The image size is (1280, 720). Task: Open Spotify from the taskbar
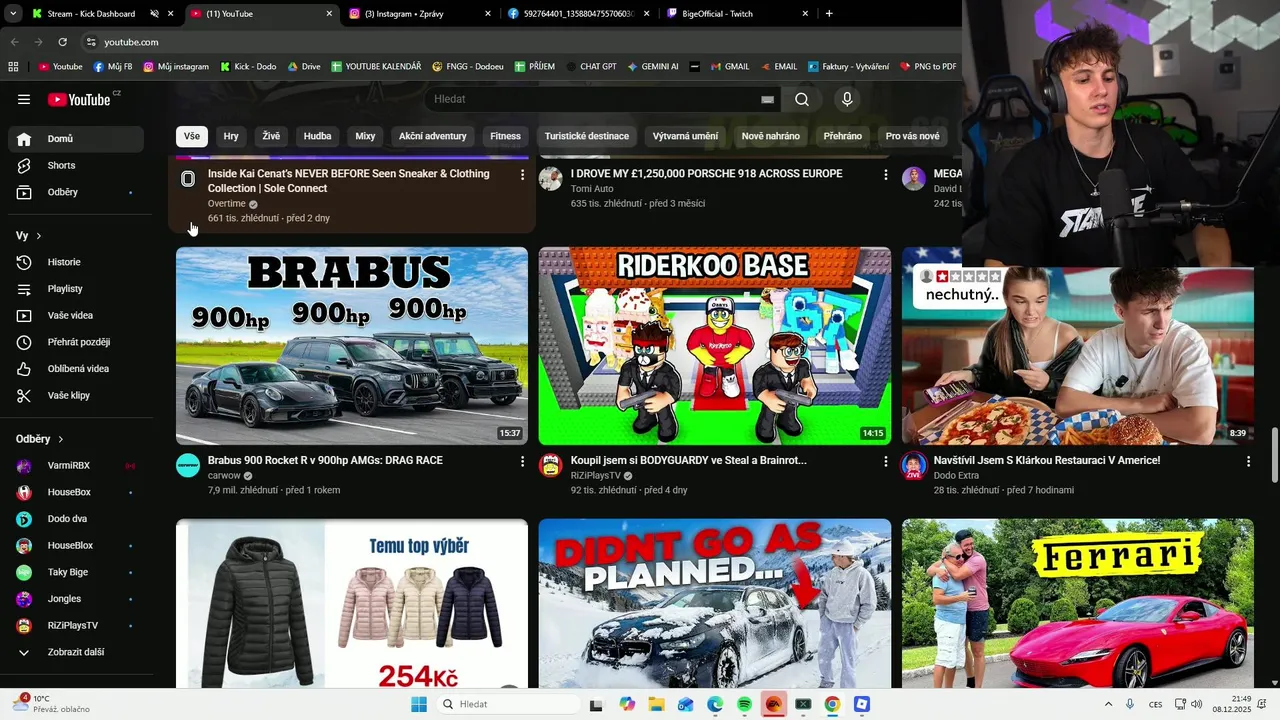744,704
